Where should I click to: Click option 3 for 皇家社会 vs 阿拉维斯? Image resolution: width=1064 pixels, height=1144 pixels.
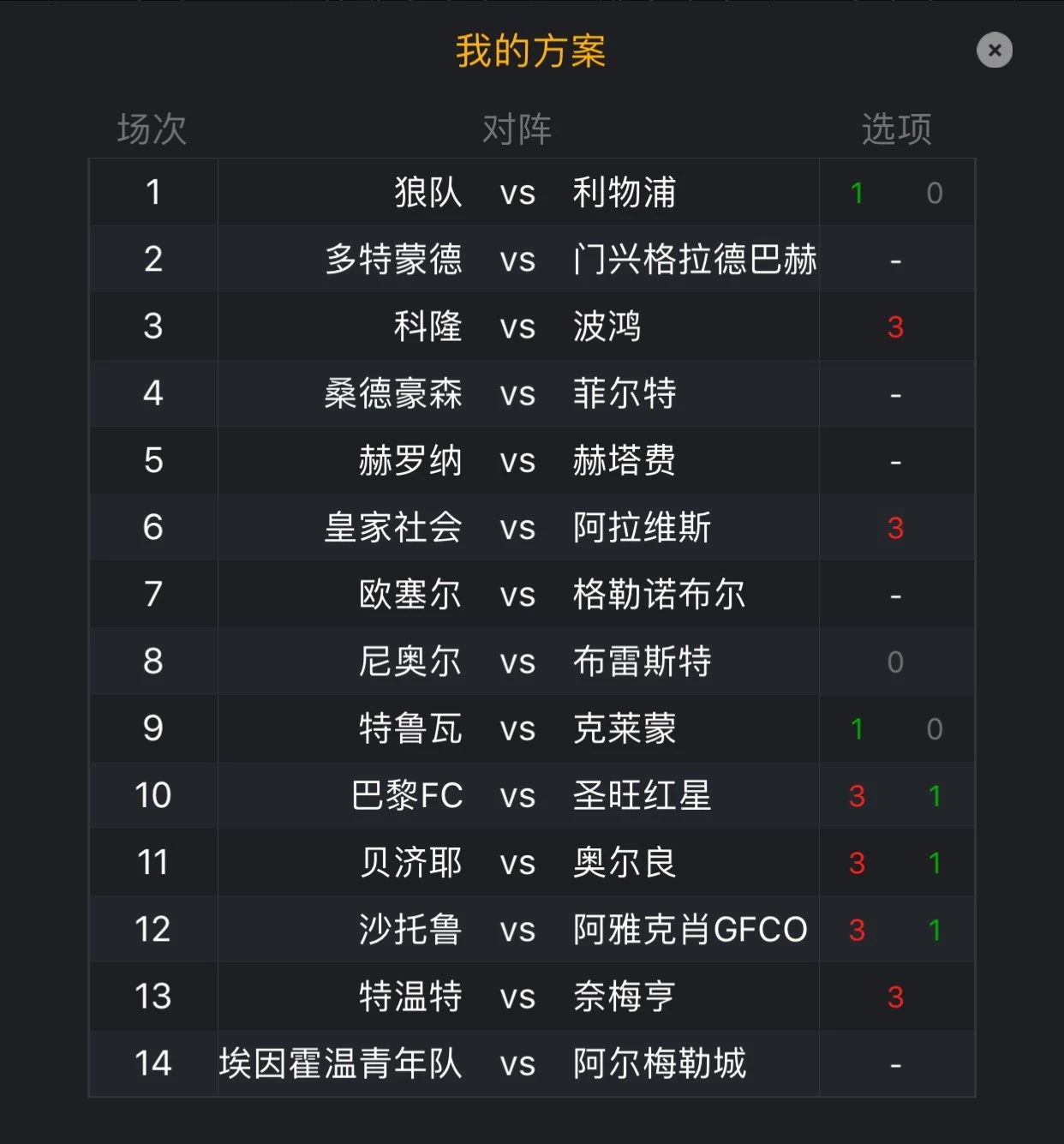click(x=895, y=528)
